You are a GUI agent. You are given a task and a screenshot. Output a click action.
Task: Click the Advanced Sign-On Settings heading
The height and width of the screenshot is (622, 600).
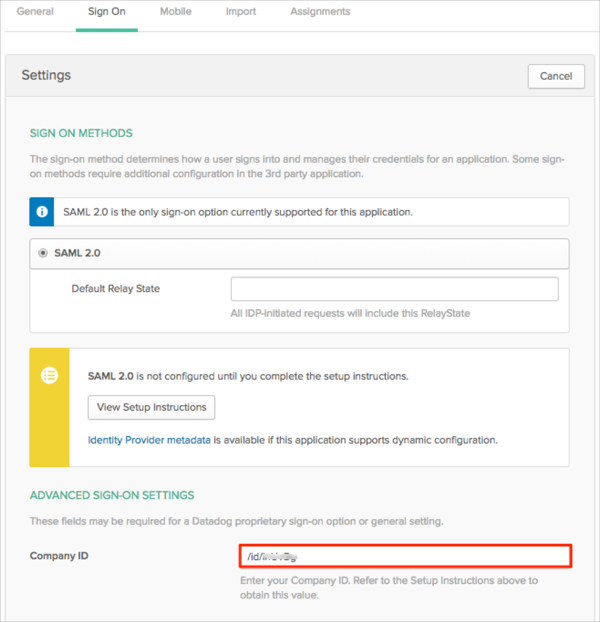pyautogui.click(x=112, y=495)
